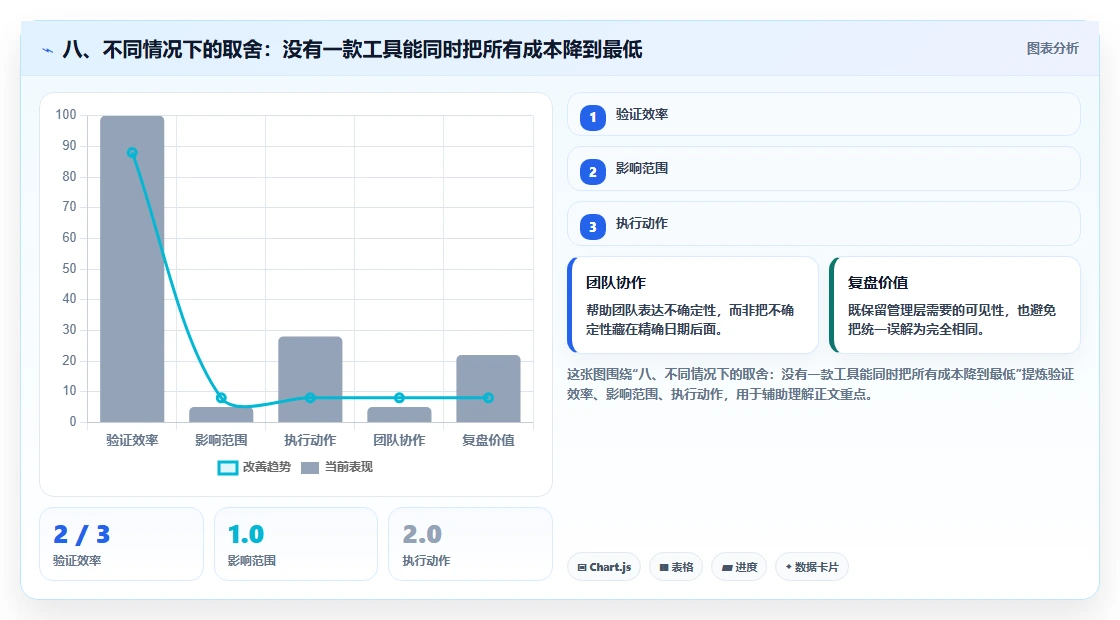Click trend line point on 复盘价值 bar

(x=489, y=398)
